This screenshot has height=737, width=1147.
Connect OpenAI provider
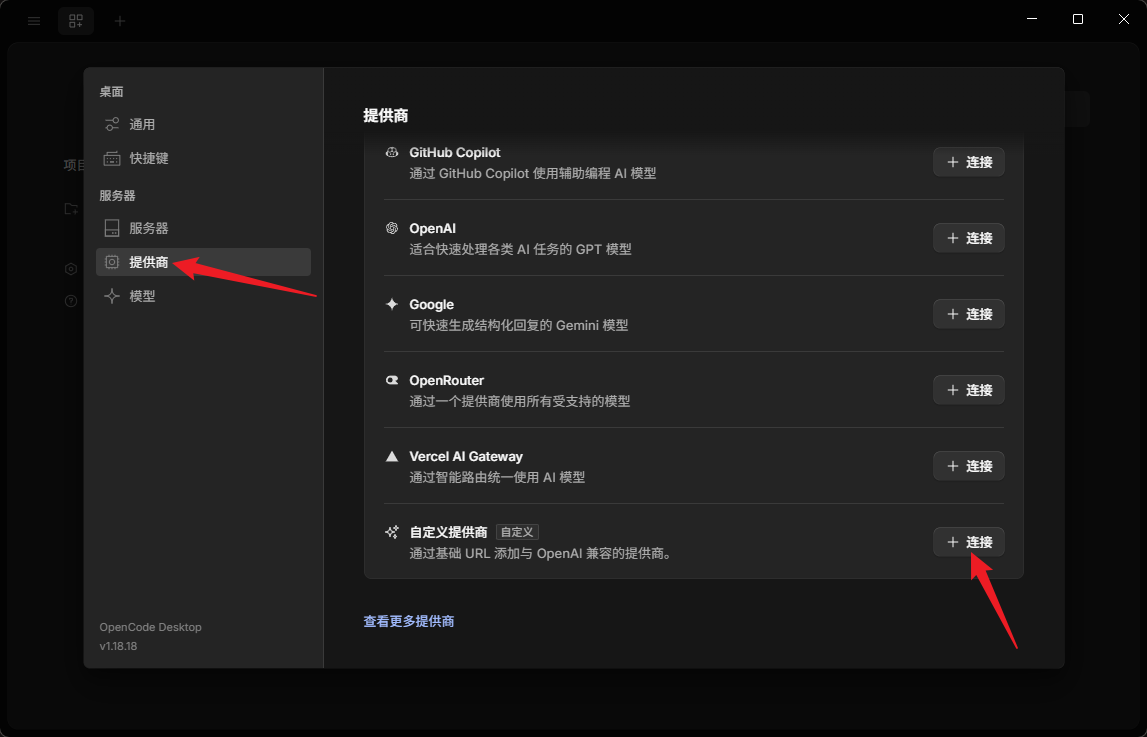[x=969, y=238]
